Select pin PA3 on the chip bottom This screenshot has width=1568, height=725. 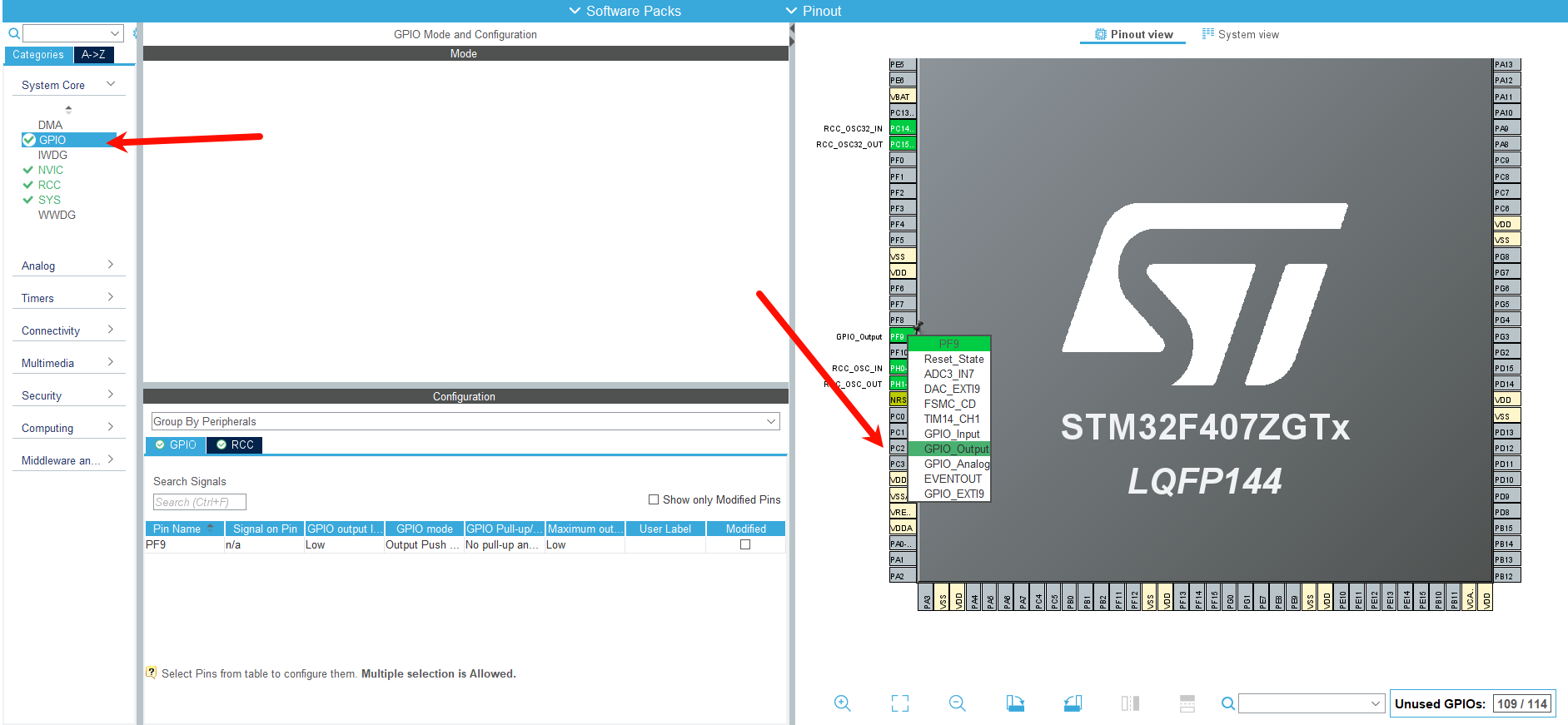coord(927,597)
